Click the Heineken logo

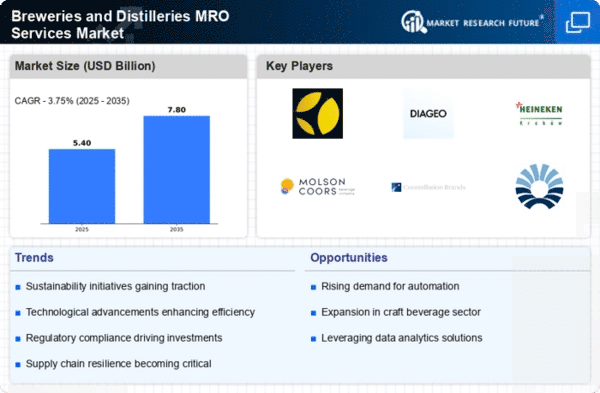(x=539, y=114)
